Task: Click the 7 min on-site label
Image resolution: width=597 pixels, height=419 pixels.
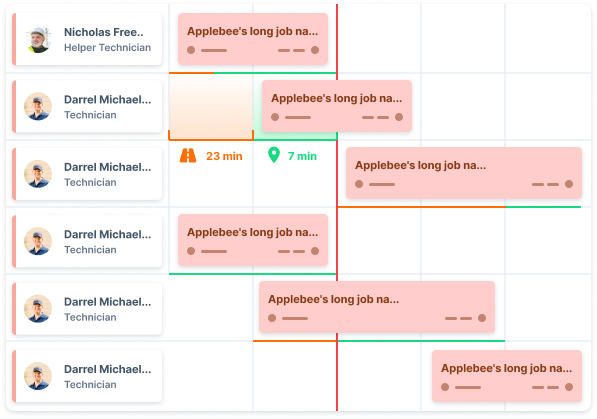Action: click(x=302, y=156)
